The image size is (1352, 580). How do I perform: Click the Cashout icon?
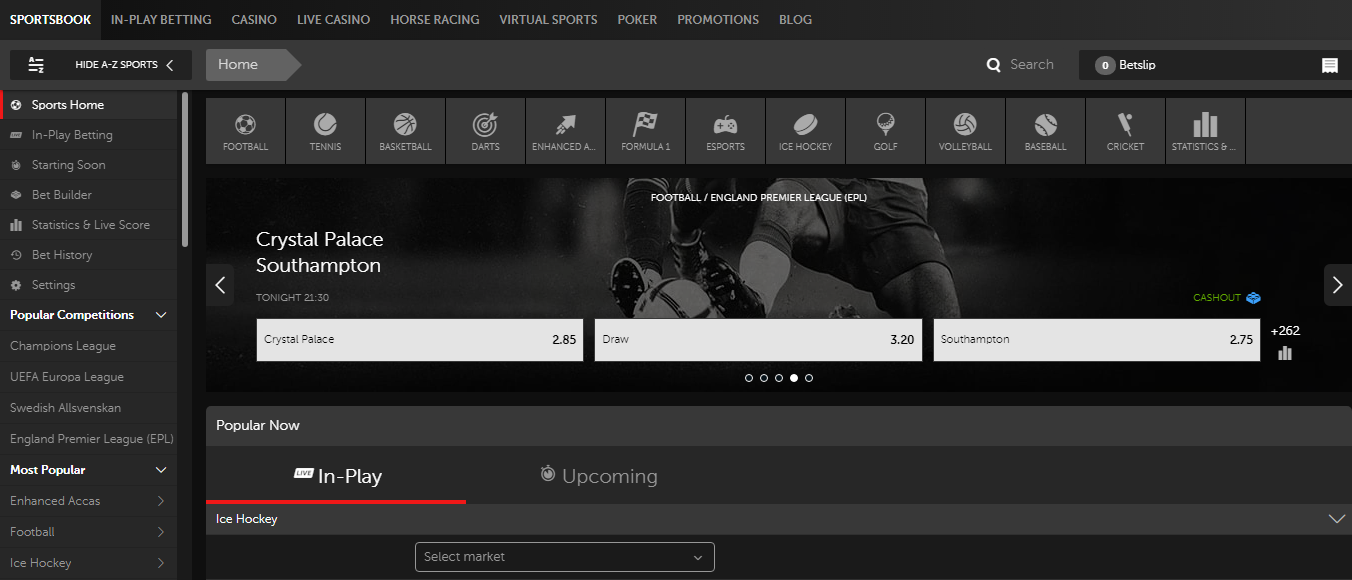1253,298
